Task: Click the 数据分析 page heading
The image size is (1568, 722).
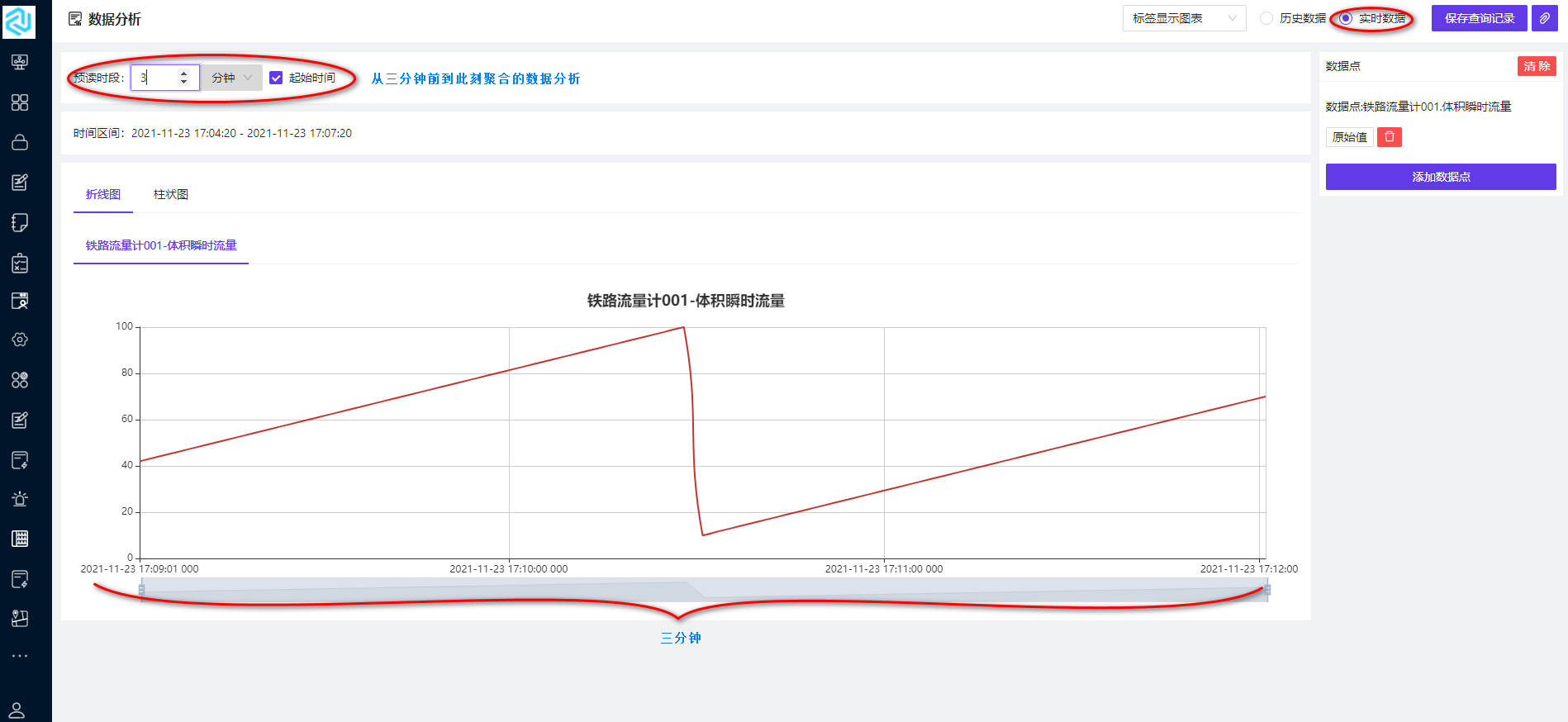Action: pos(115,19)
